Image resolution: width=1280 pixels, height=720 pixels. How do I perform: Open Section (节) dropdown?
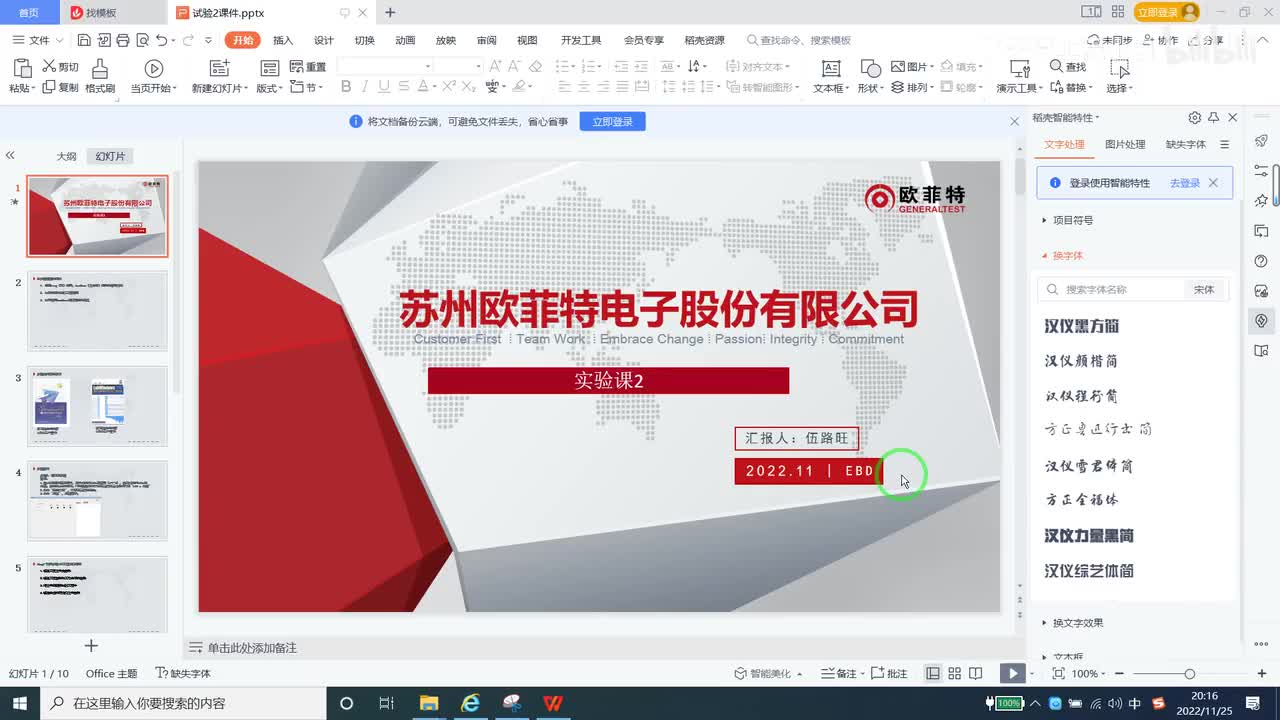(307, 87)
